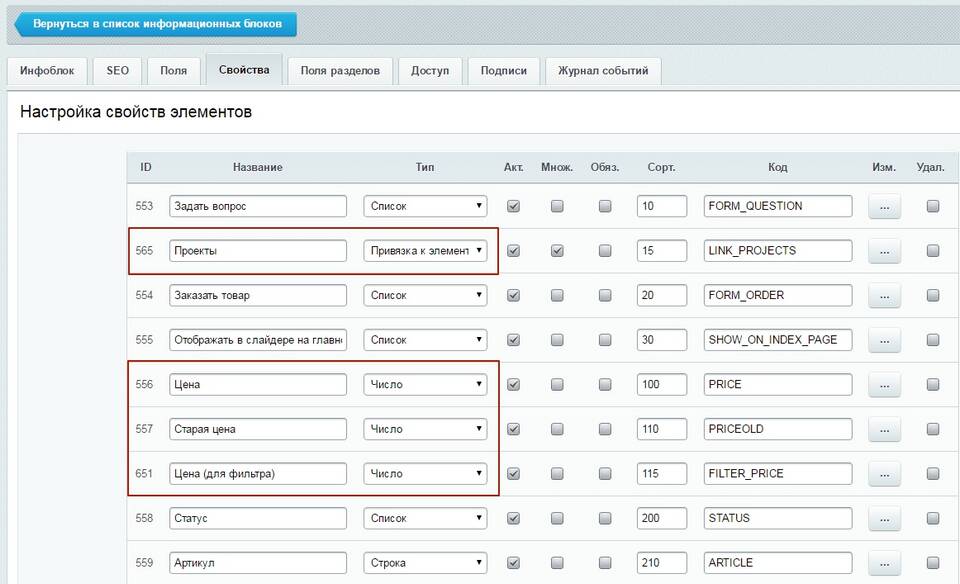Click the FORM_ORDER code field

[778, 296]
